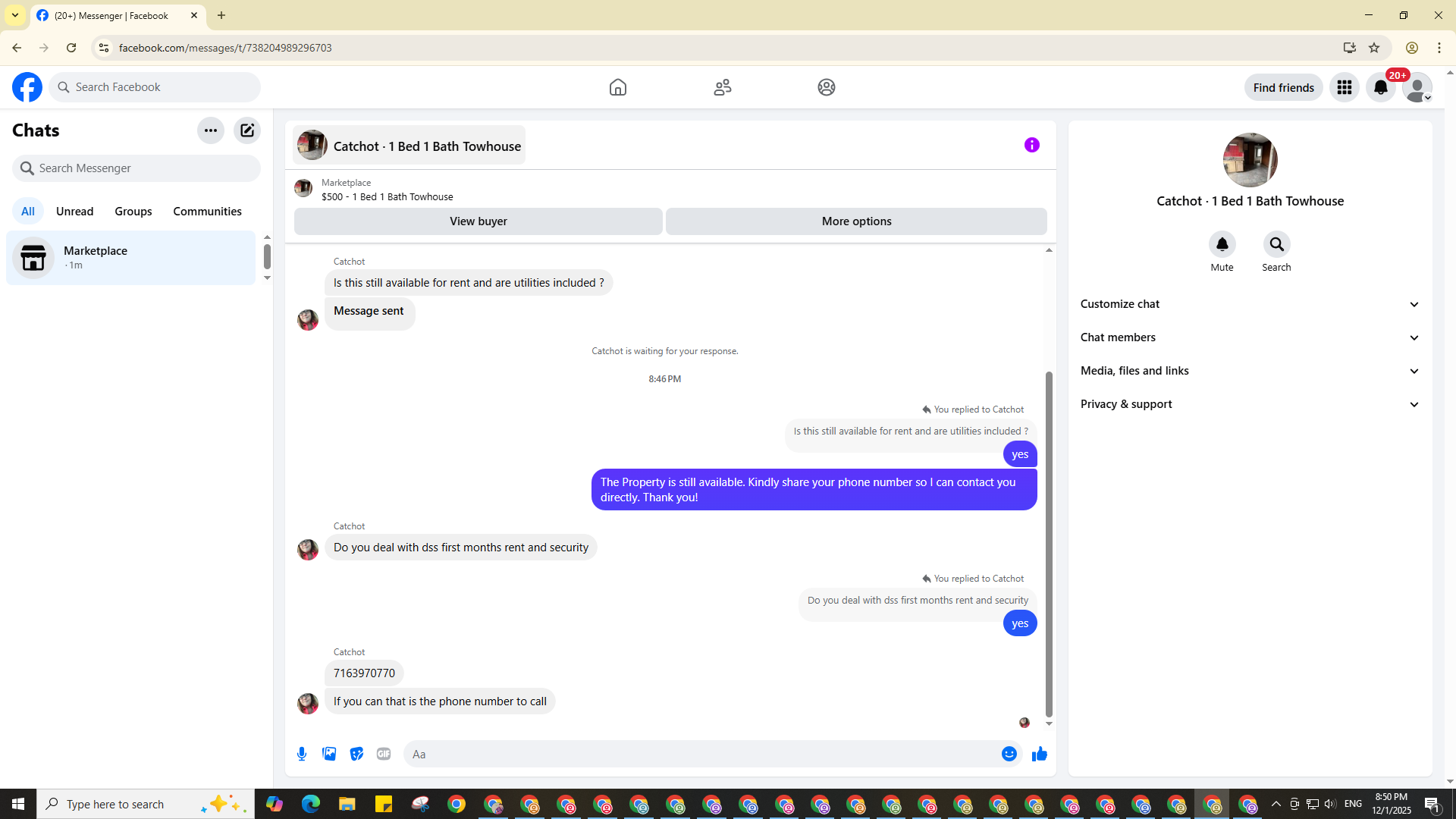Open the Groups circle icon in top navigation
Image resolution: width=1456 pixels, height=819 pixels.
[x=827, y=87]
